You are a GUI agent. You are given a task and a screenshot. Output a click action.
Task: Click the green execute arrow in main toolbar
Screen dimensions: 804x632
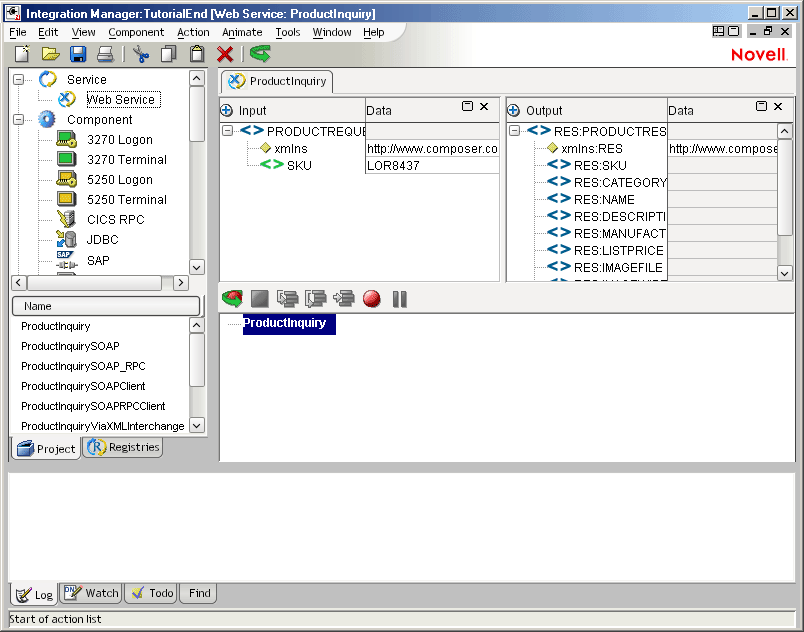coord(260,54)
